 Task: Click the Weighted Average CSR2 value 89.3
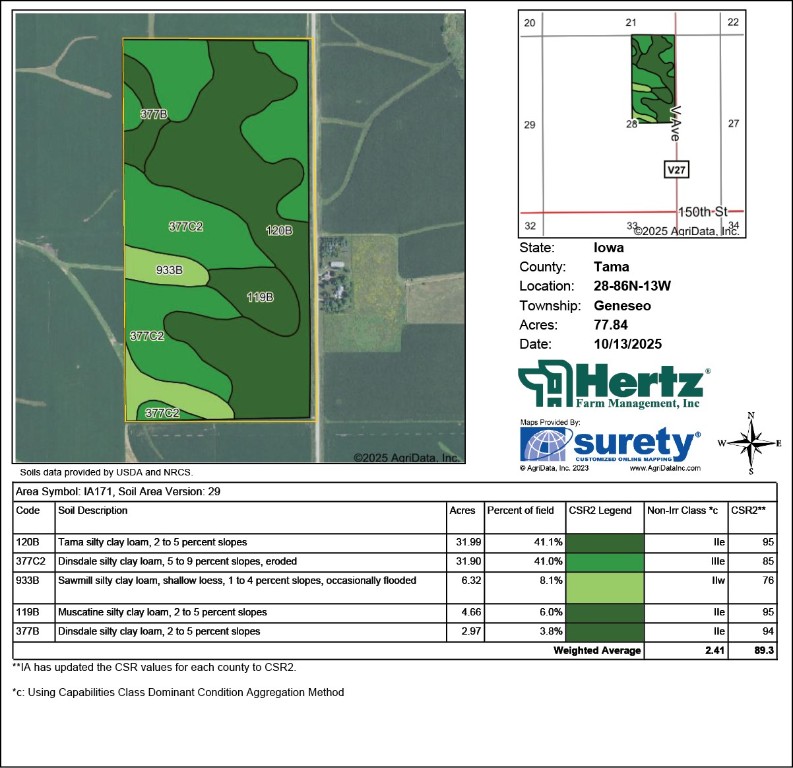tap(764, 650)
